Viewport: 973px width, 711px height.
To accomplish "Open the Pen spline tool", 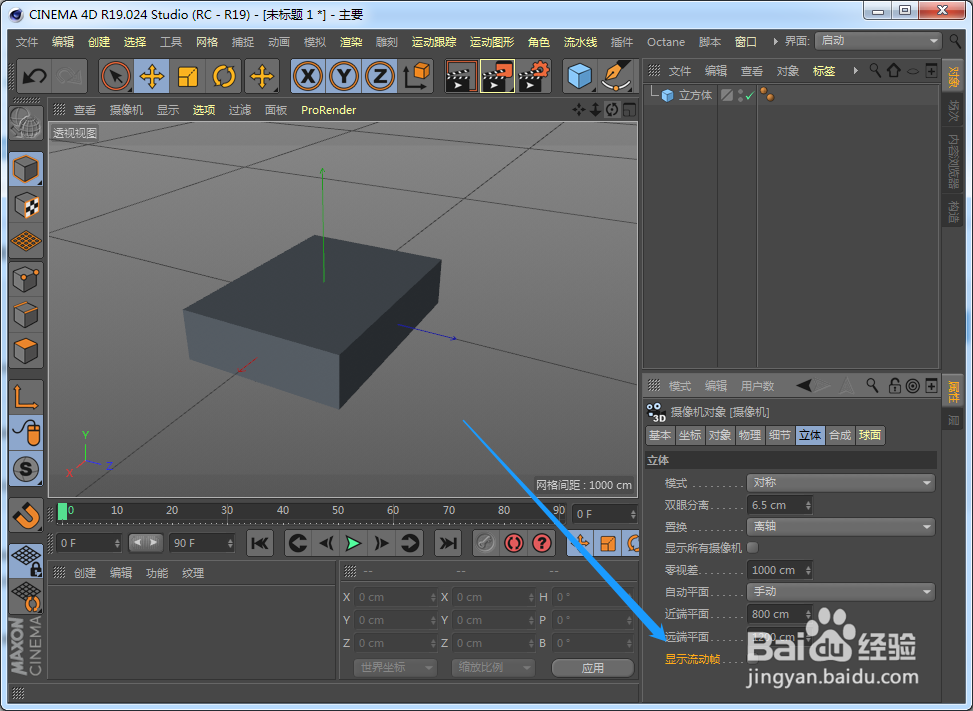I will (x=616, y=77).
